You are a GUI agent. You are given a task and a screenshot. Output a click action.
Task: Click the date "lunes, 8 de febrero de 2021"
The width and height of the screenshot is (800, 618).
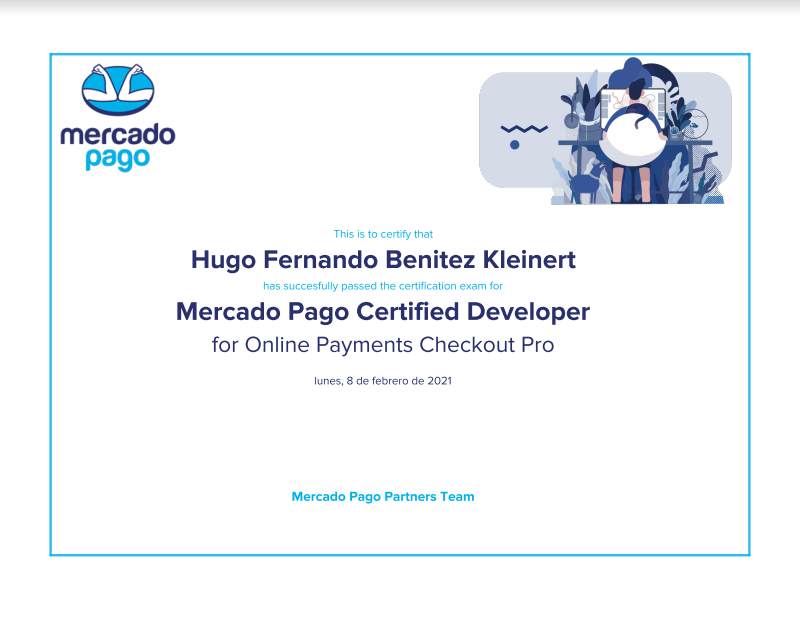click(x=383, y=381)
